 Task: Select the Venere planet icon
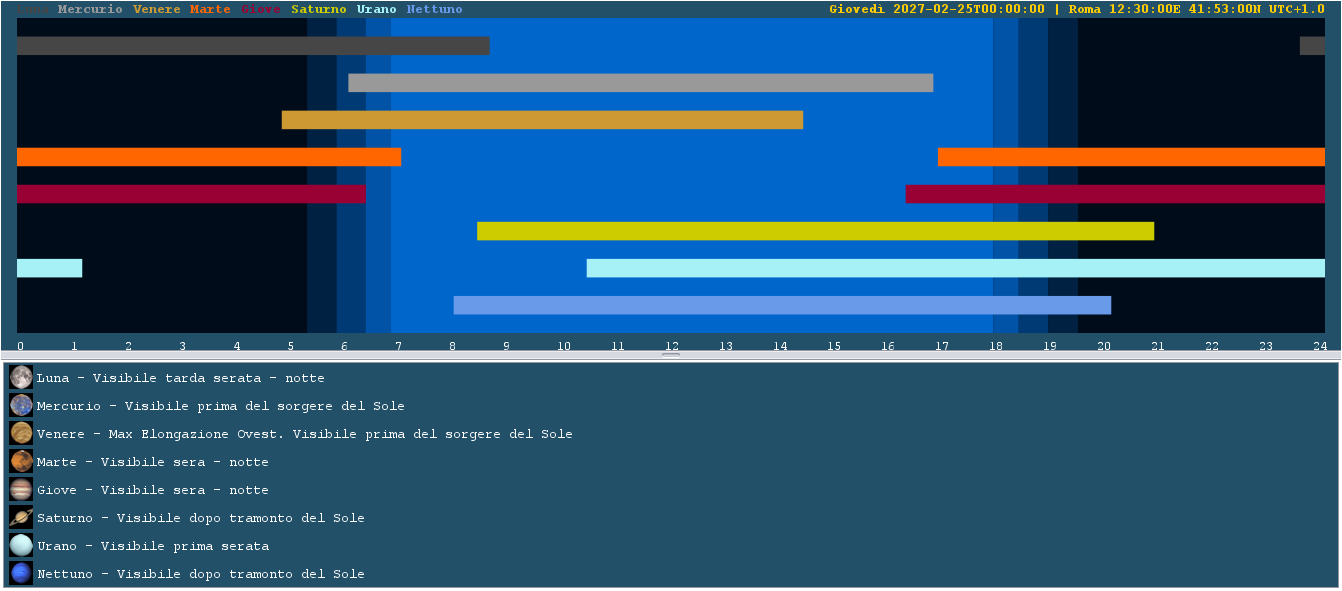21,433
